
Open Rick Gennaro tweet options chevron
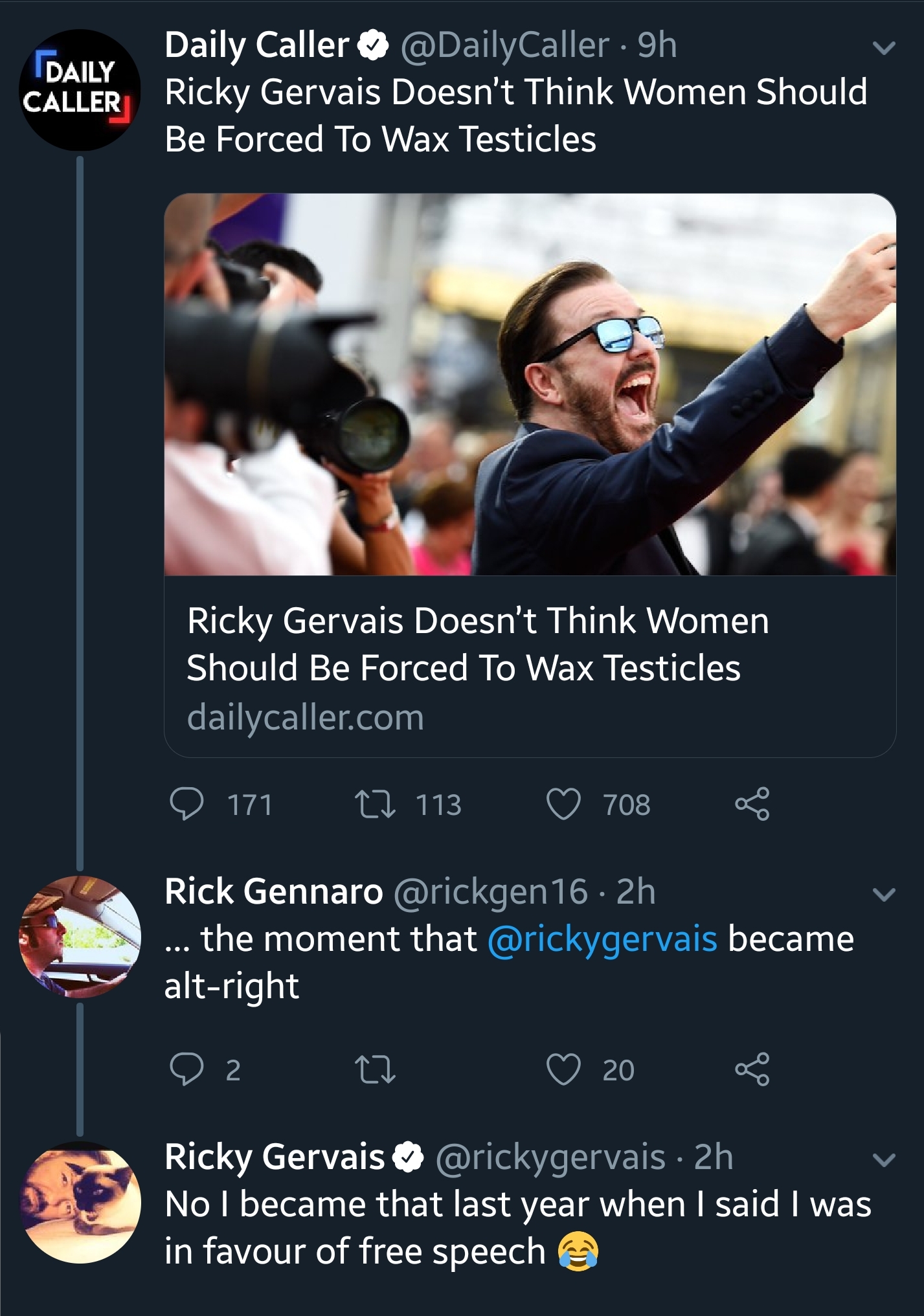883,894
